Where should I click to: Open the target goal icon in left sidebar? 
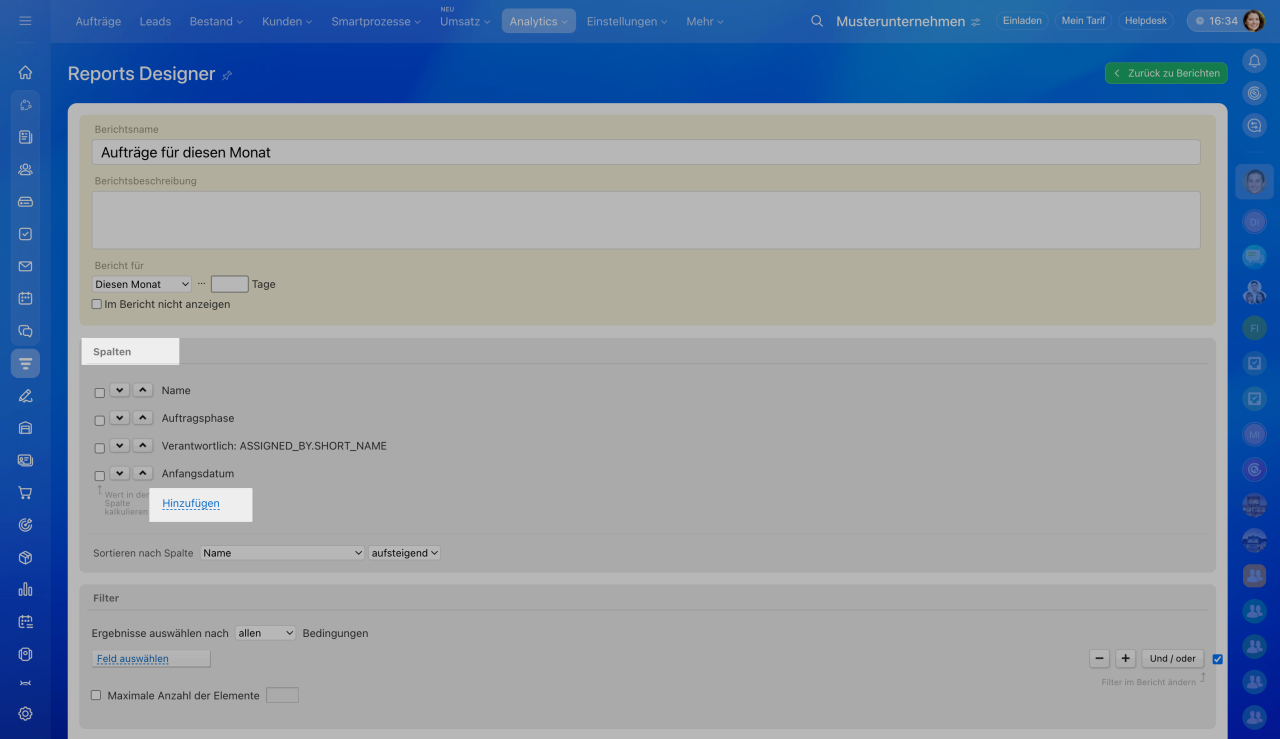(x=25, y=525)
